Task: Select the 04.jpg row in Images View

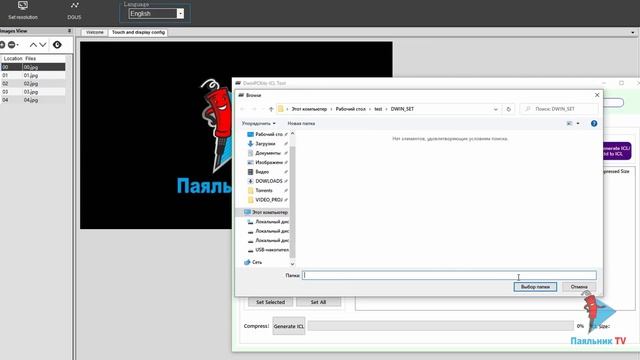Action: (33, 100)
